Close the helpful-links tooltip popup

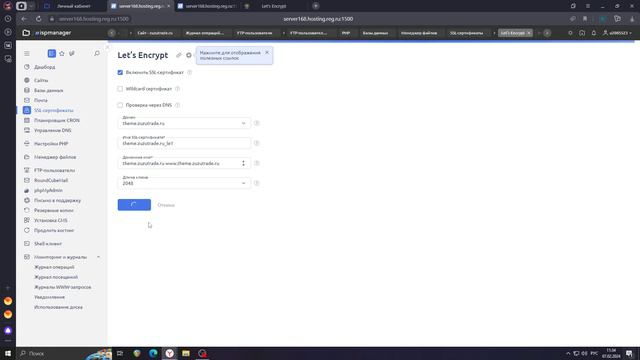(267, 53)
